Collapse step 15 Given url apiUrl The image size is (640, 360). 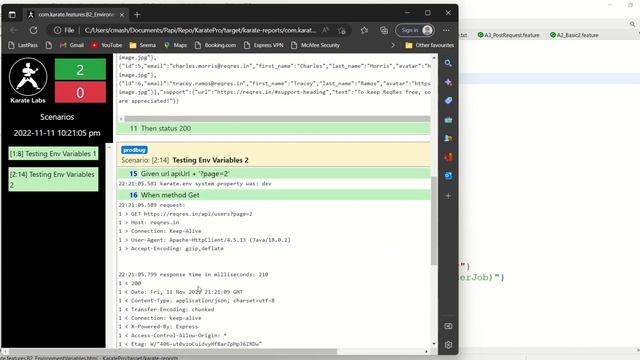pyautogui.click(x=273, y=174)
